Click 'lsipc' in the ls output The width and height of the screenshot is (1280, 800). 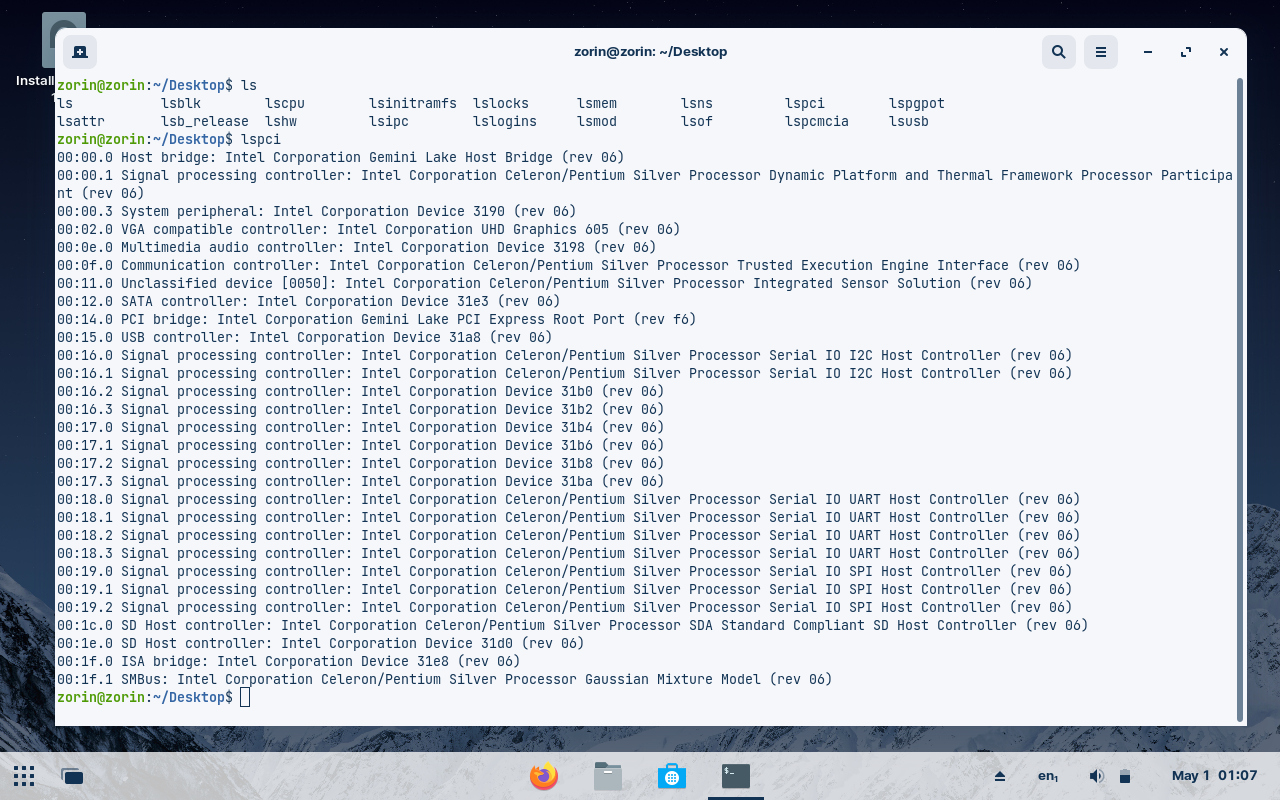coord(389,121)
